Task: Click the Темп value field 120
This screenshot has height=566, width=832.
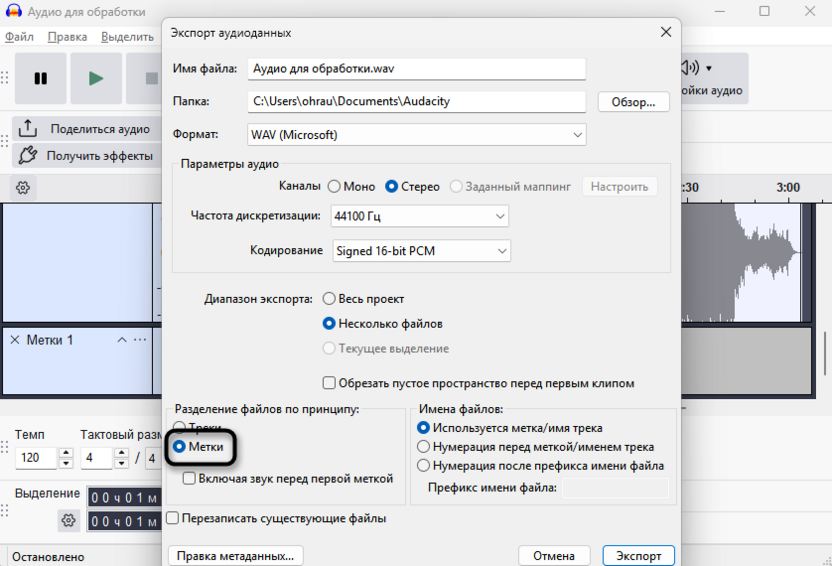Action: (x=36, y=458)
